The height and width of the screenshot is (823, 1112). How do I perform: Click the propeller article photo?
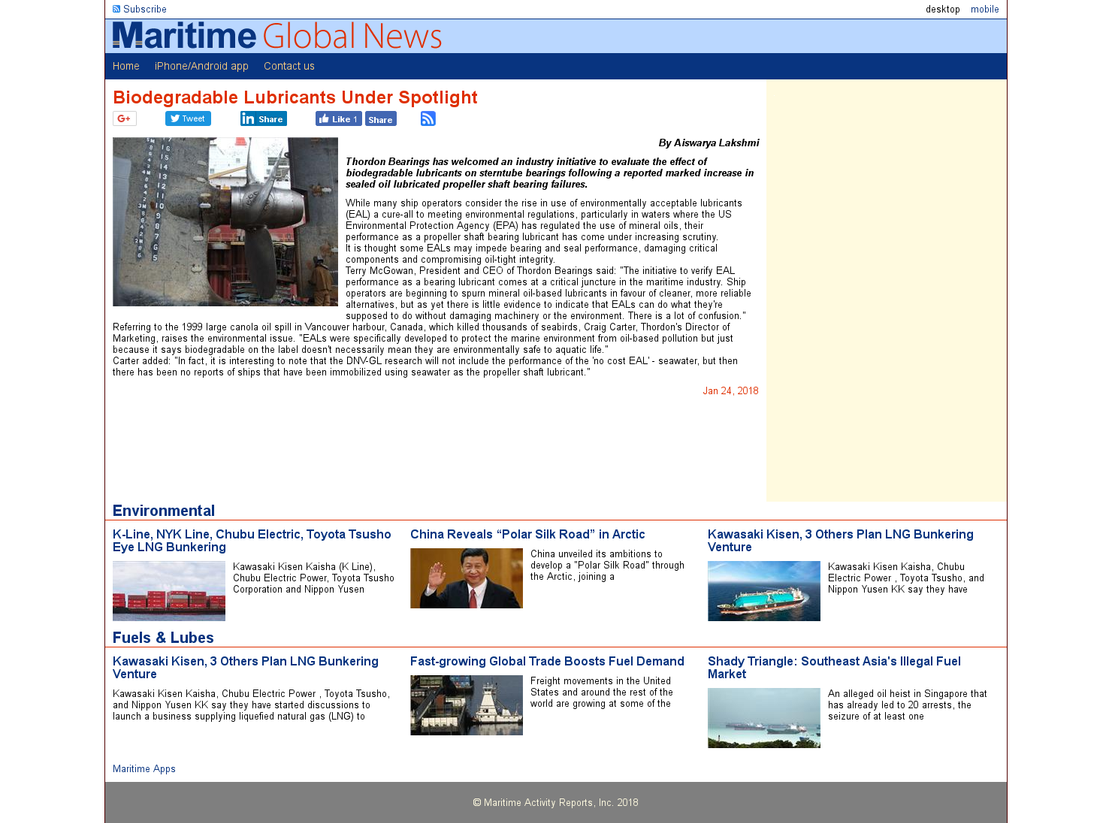click(225, 221)
